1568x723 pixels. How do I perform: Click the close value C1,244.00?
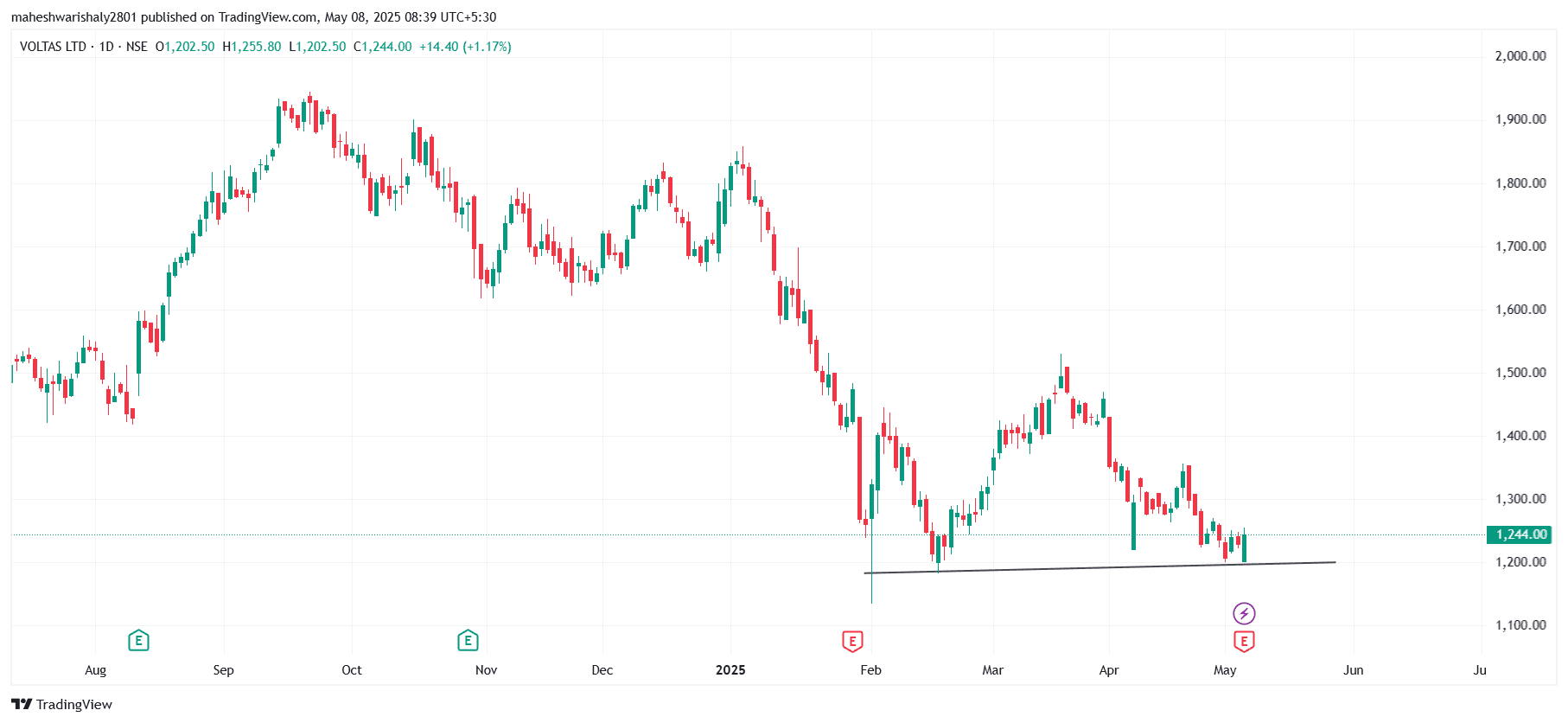pyautogui.click(x=383, y=47)
